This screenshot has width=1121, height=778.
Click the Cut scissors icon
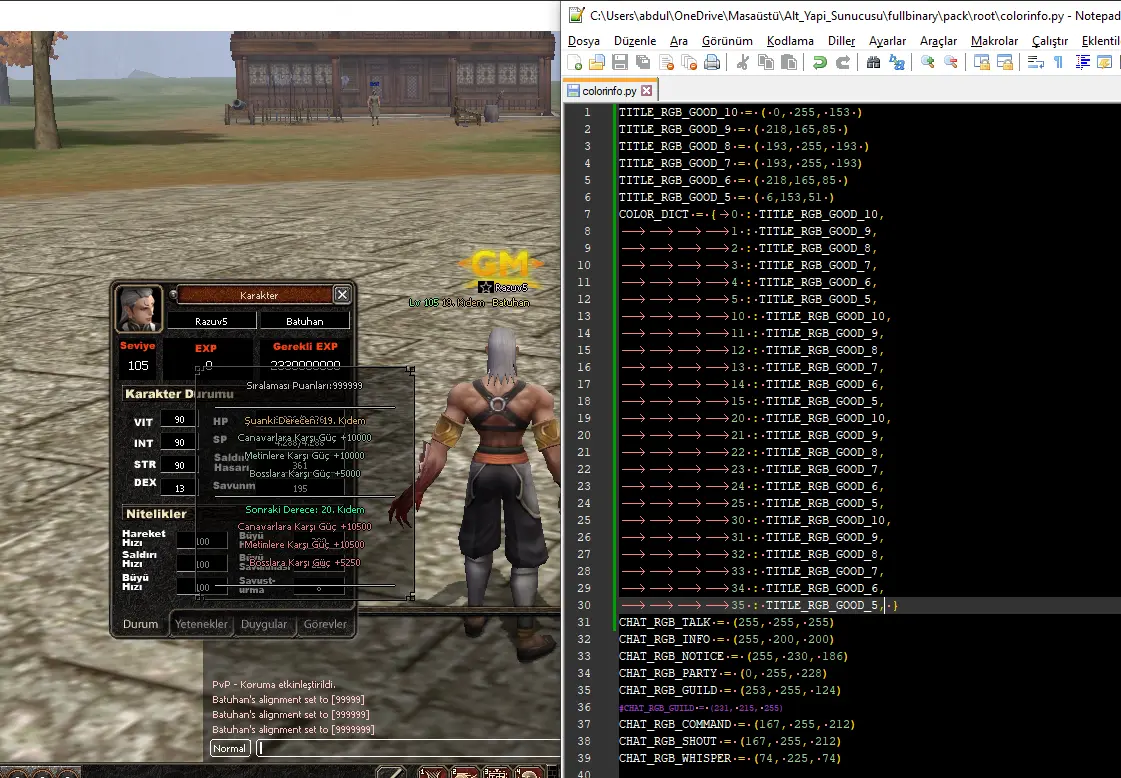pos(742,62)
